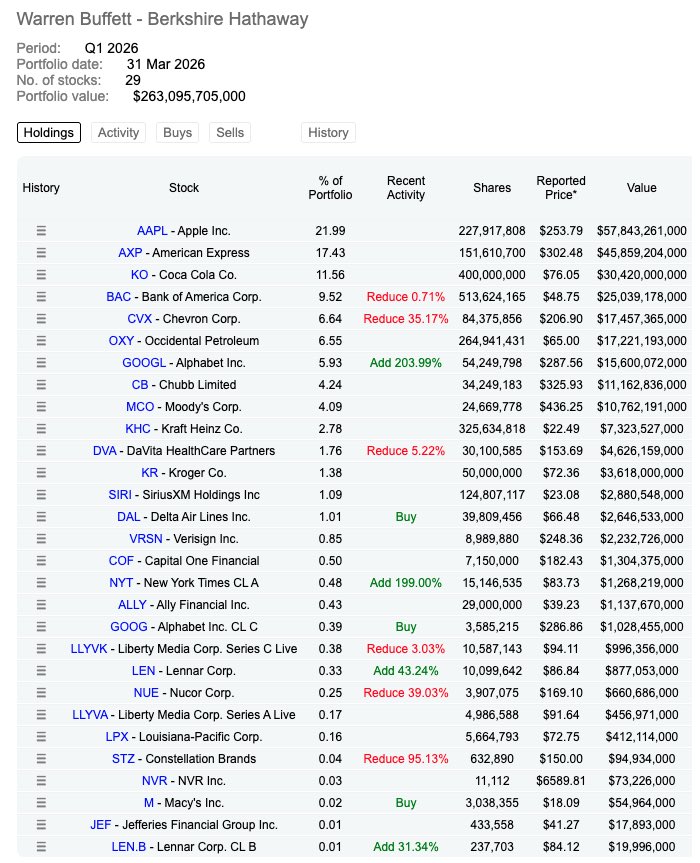Open history icon for GOOGL row
The width and height of the screenshot is (700, 863).
(x=41, y=363)
